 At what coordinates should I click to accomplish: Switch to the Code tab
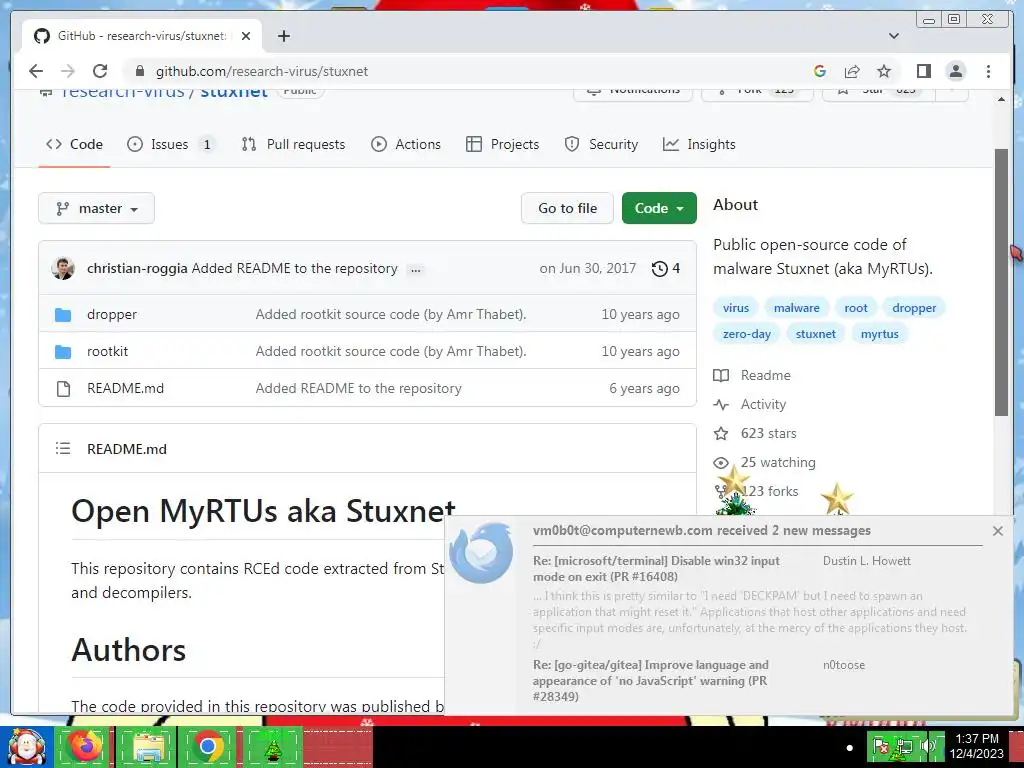pos(74,144)
